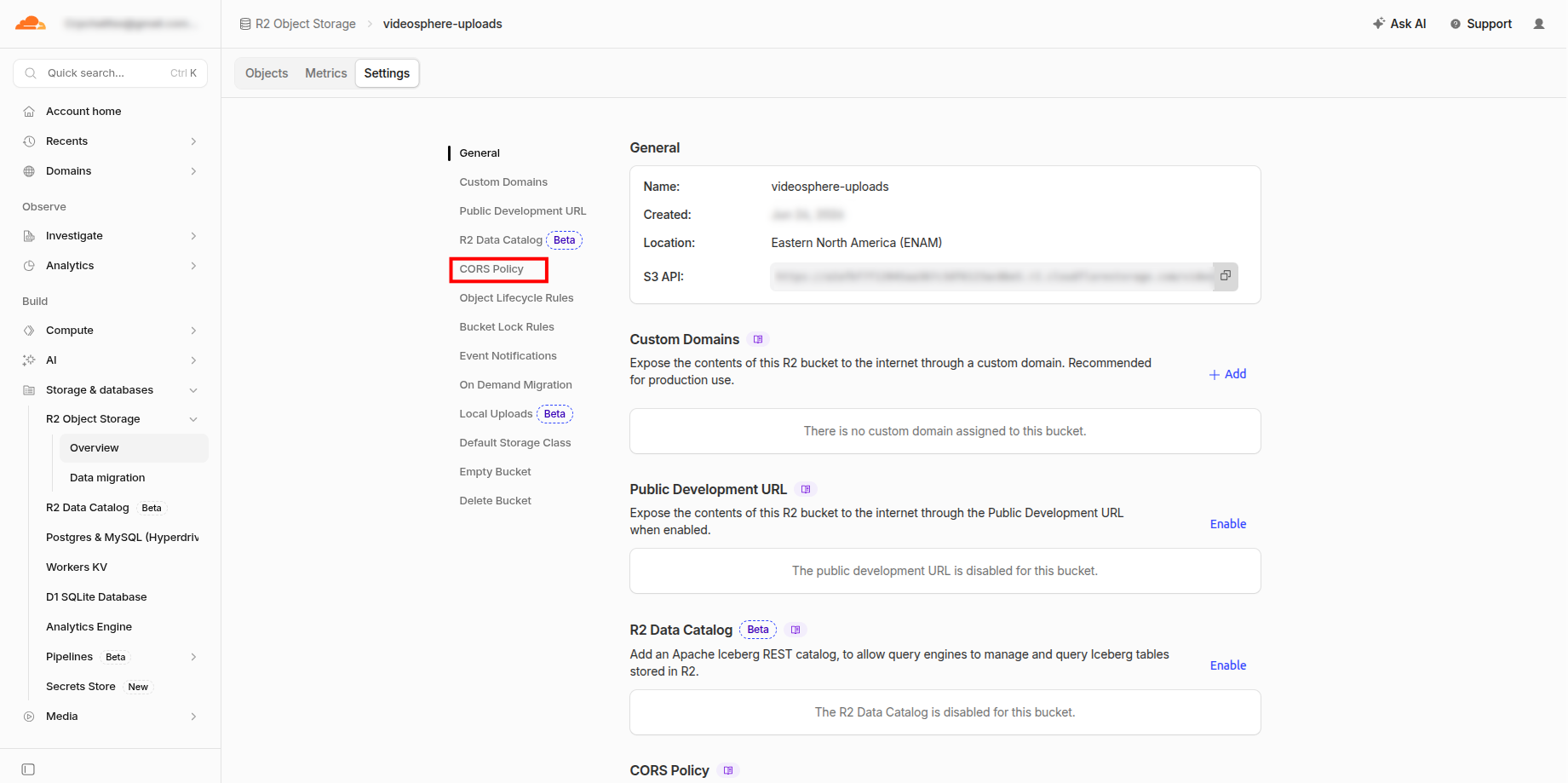The width and height of the screenshot is (1568, 783).
Task: Click the Quick search magnifier icon
Action: [31, 73]
